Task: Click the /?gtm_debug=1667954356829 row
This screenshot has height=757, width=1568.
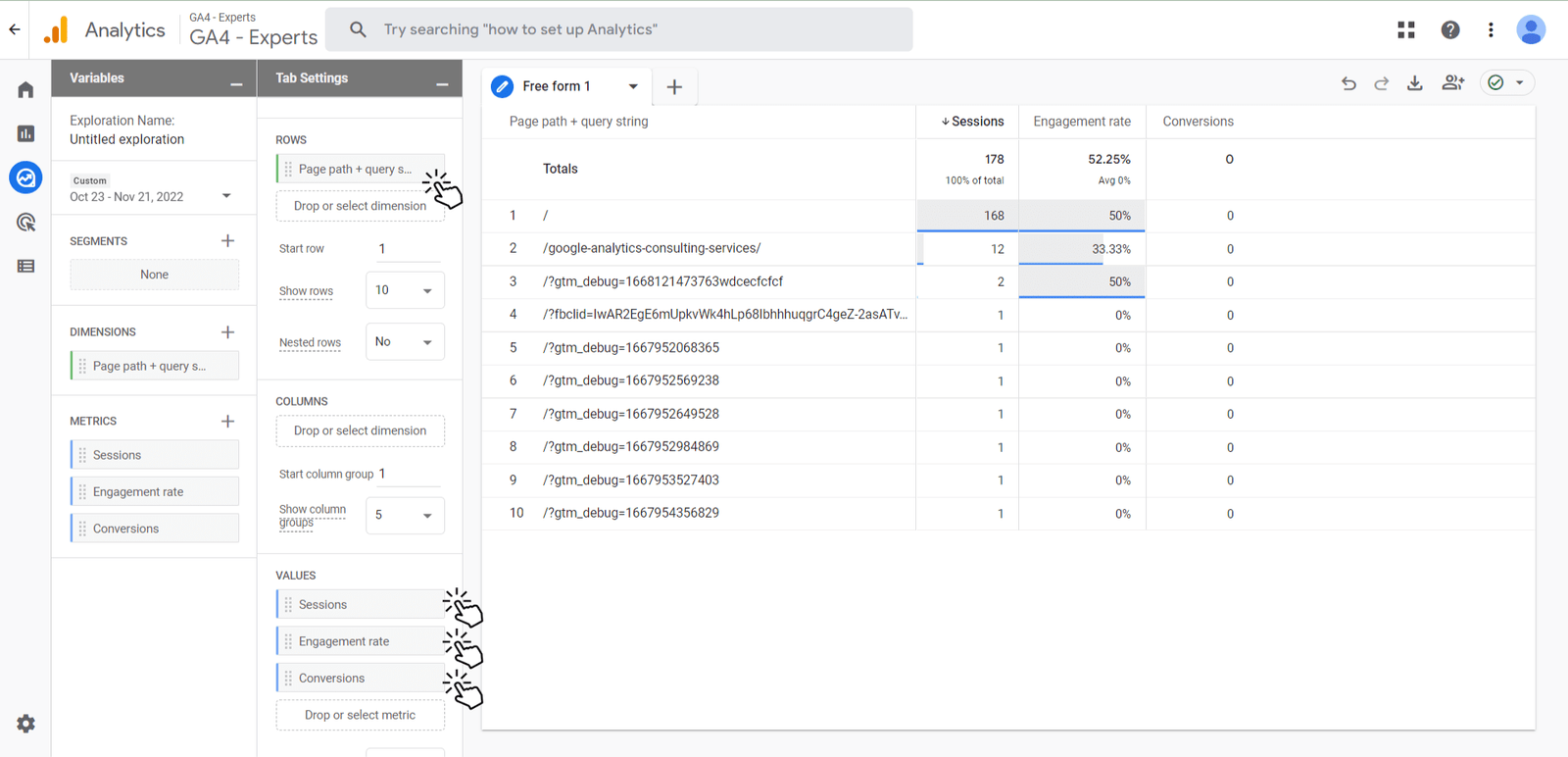Action: tap(631, 513)
